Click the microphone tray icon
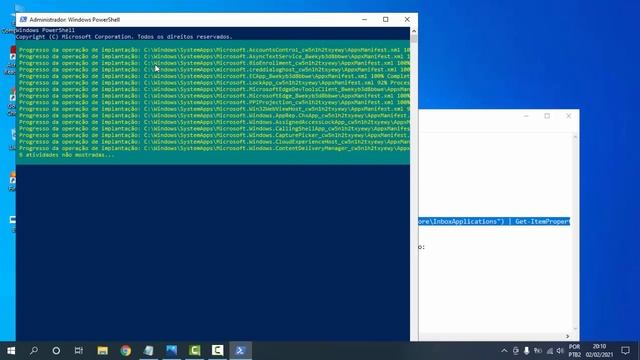The image size is (640, 360). [x=527, y=351]
